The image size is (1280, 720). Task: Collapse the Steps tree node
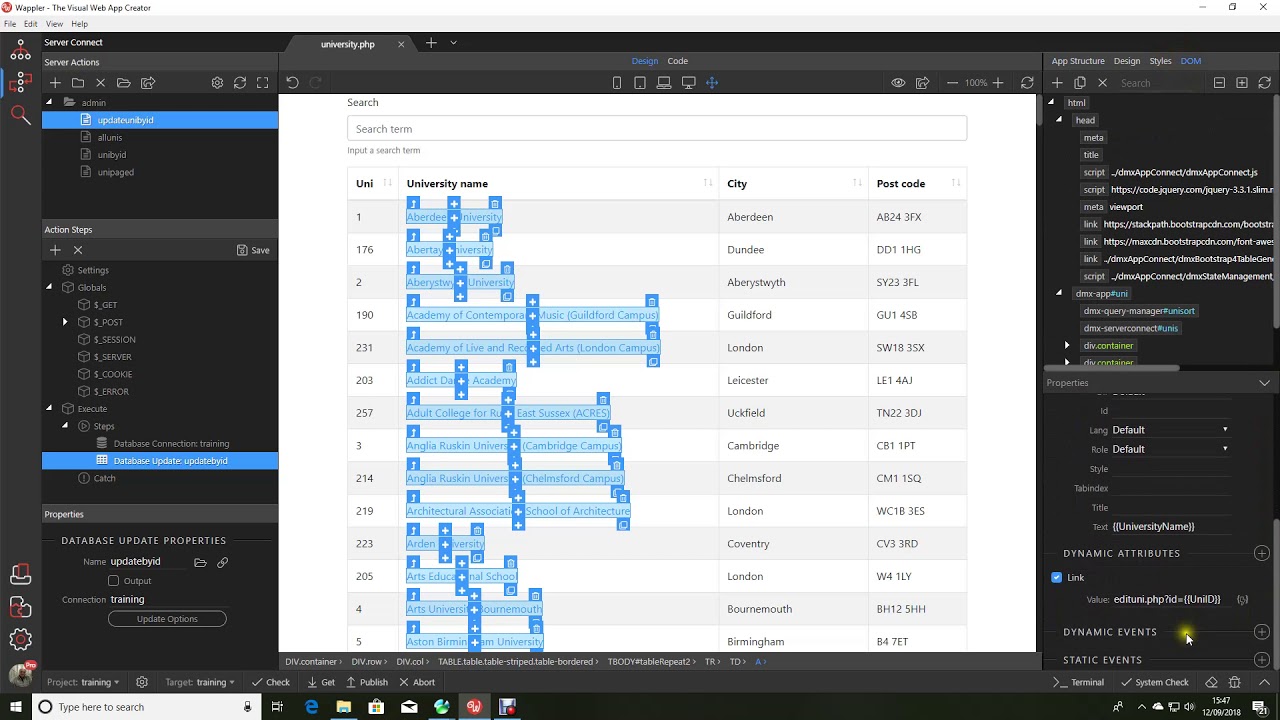click(65, 426)
